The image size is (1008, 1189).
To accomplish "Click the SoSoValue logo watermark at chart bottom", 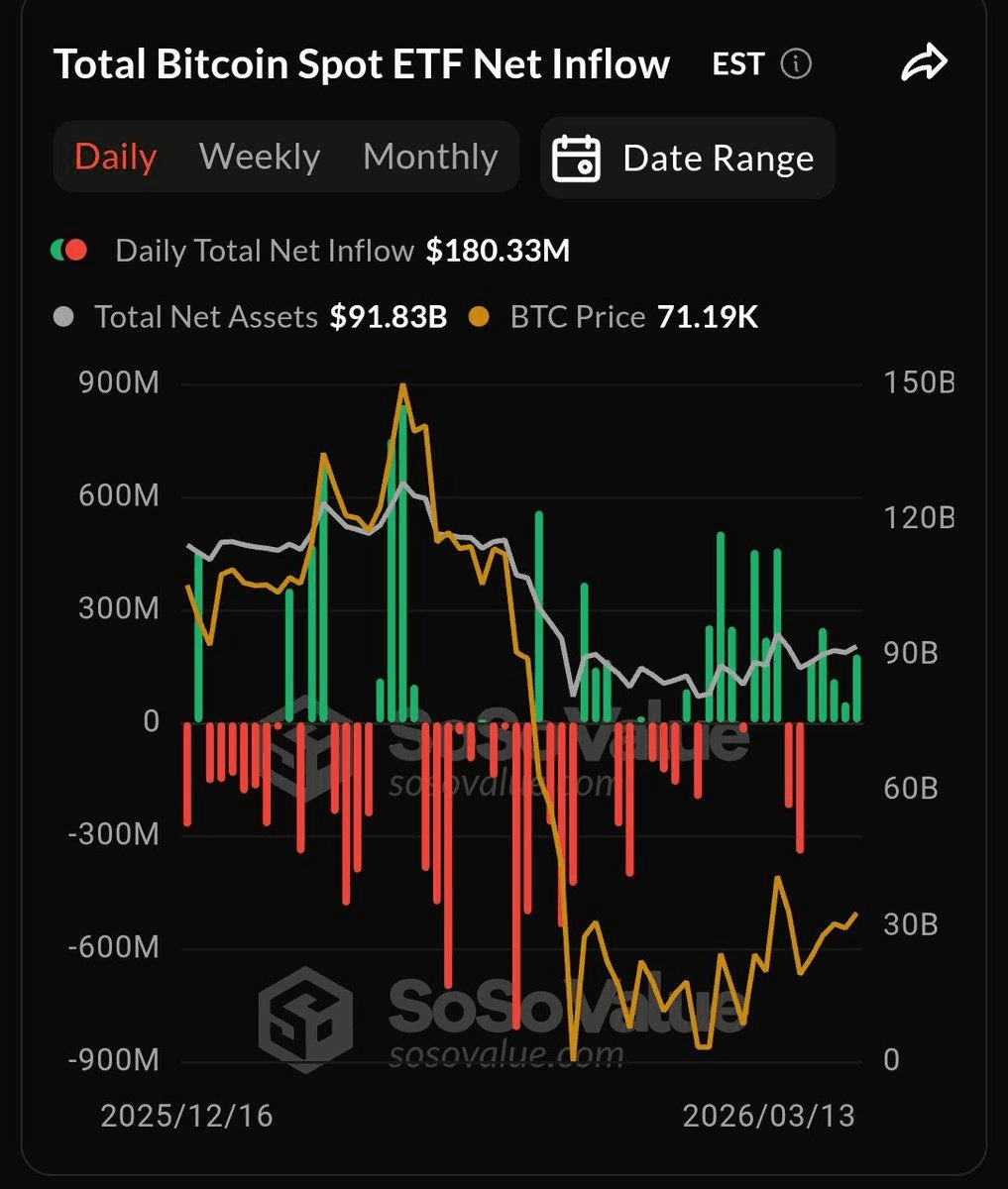I will point(305,1020).
